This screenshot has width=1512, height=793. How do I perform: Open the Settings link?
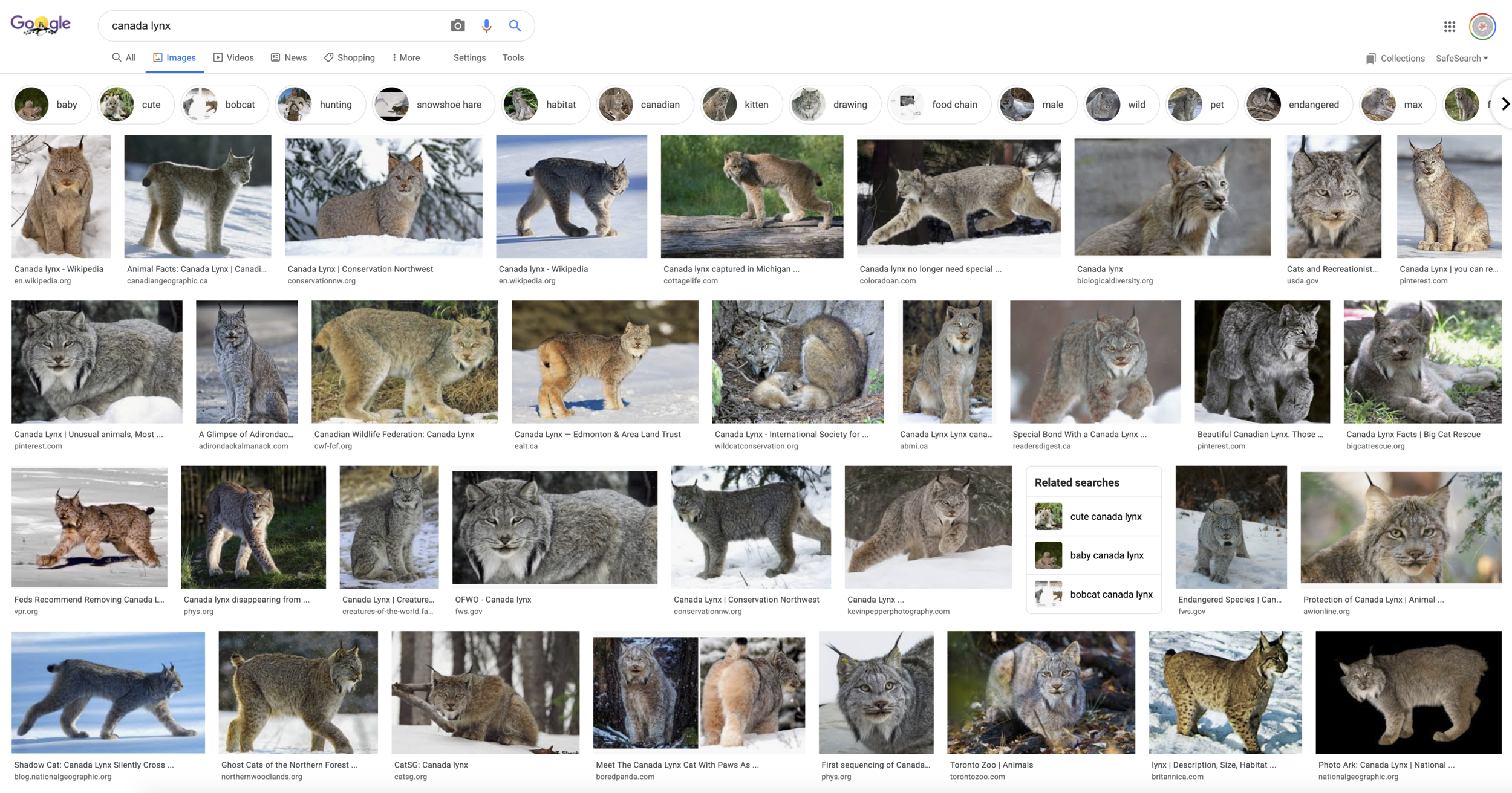pos(469,57)
